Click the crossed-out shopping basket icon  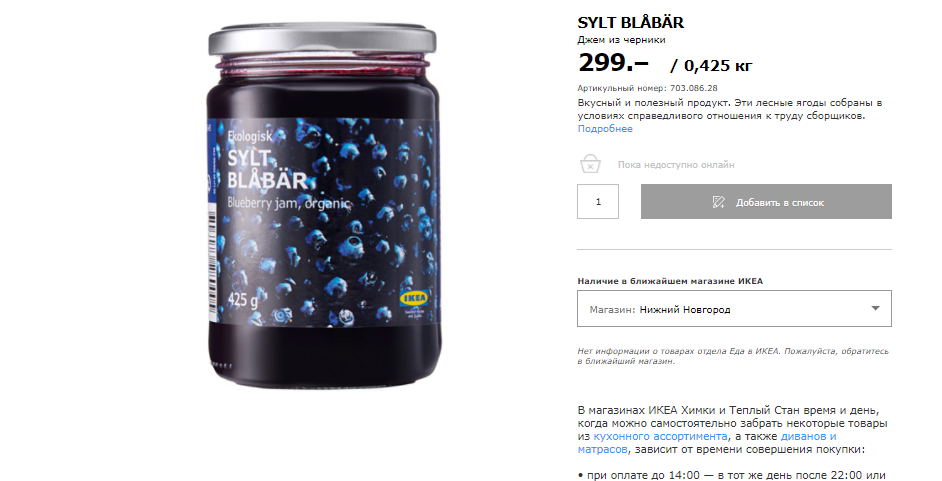(x=590, y=163)
